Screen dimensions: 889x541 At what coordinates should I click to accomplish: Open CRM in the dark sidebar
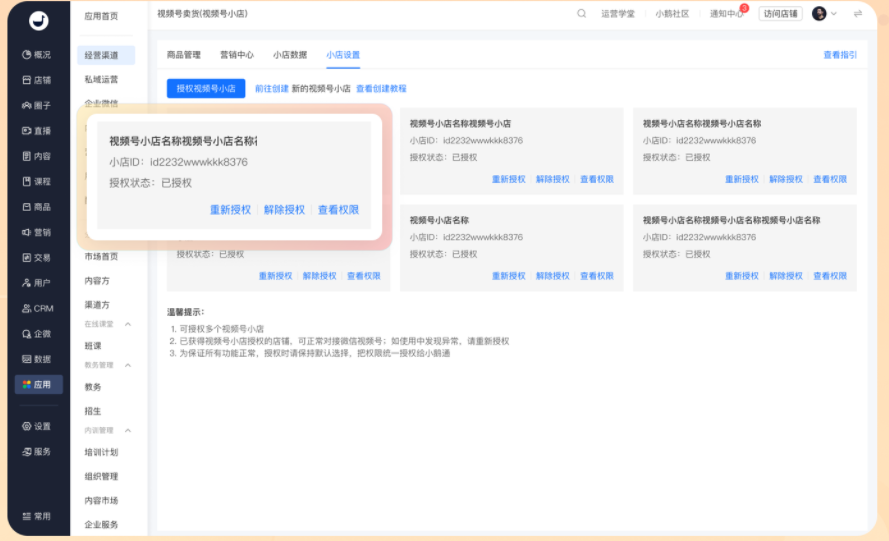pyautogui.click(x=37, y=308)
